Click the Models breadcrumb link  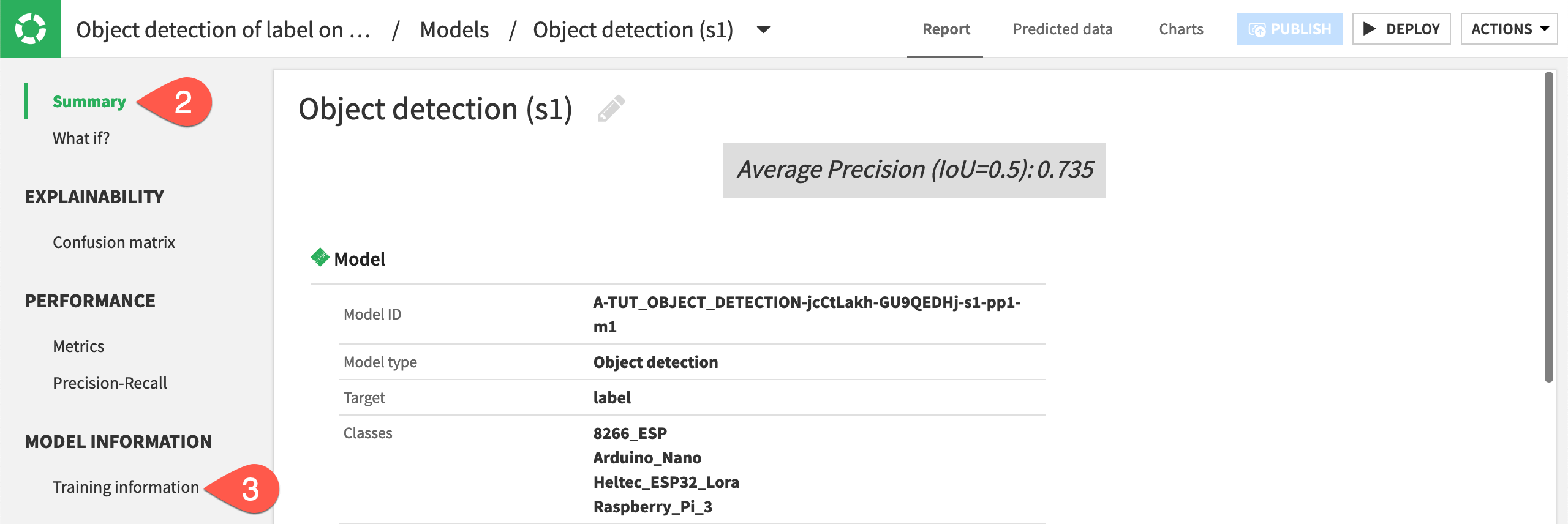(x=453, y=29)
